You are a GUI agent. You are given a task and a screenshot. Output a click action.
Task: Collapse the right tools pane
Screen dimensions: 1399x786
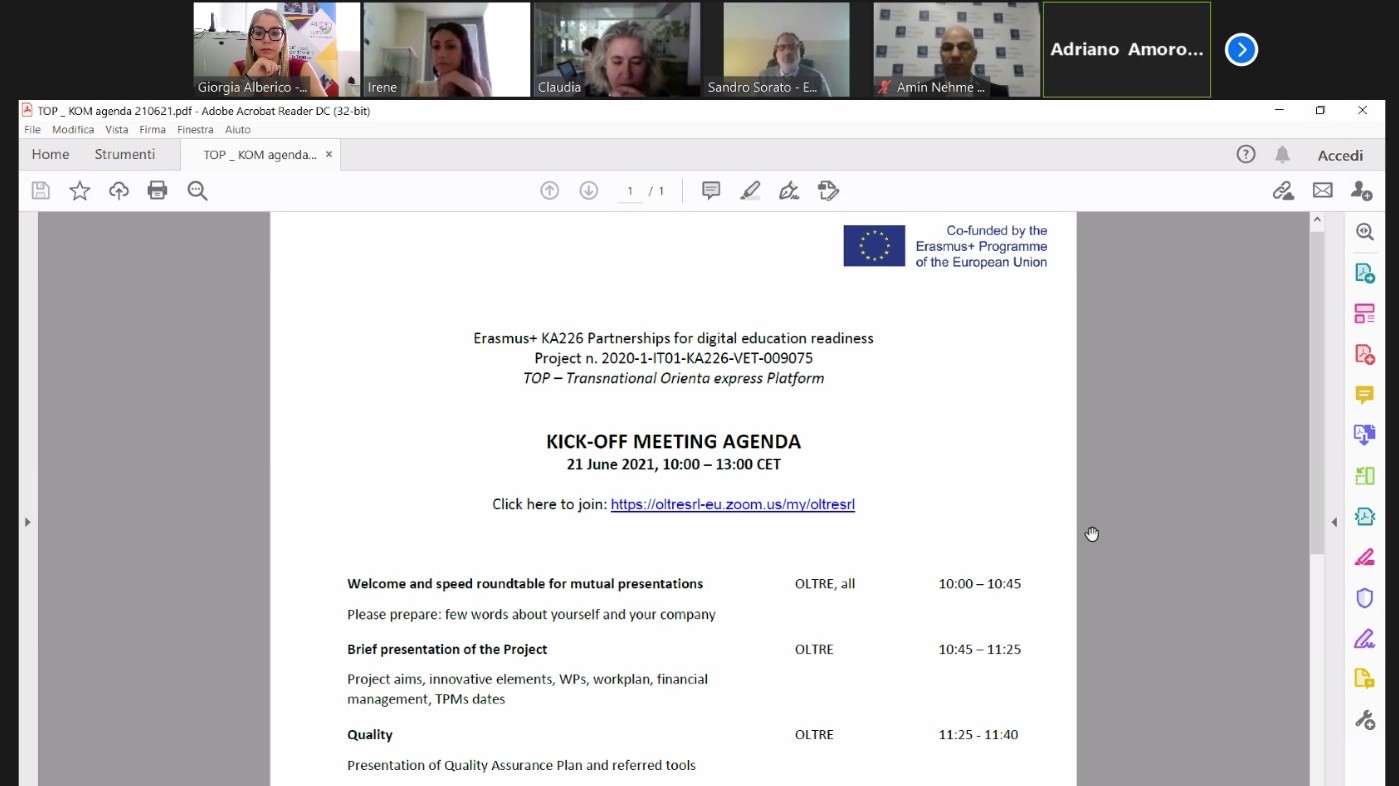[x=1334, y=522]
